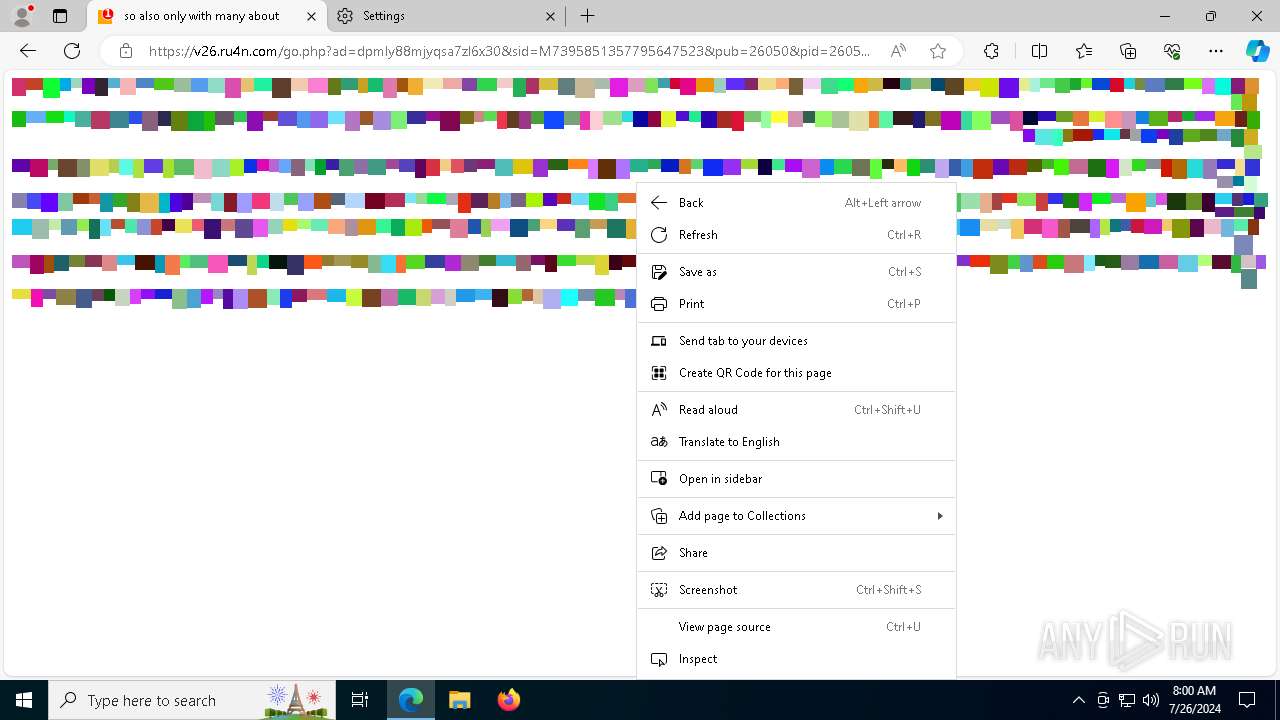The width and height of the screenshot is (1280, 720).
Task: Open the tab actions menu icon
Action: click(x=60, y=16)
